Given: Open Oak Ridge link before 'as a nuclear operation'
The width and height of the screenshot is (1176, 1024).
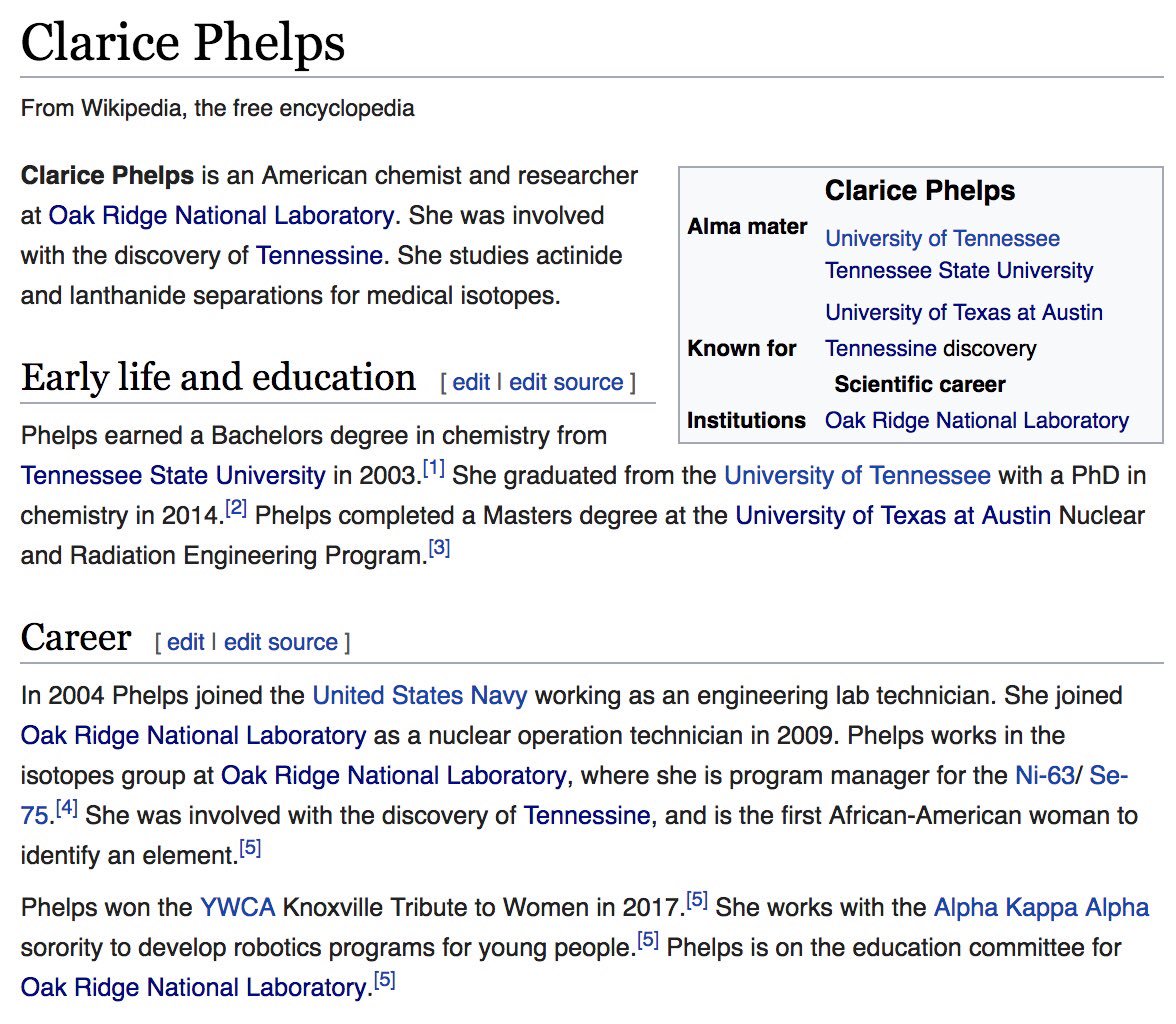Looking at the screenshot, I should 194,735.
